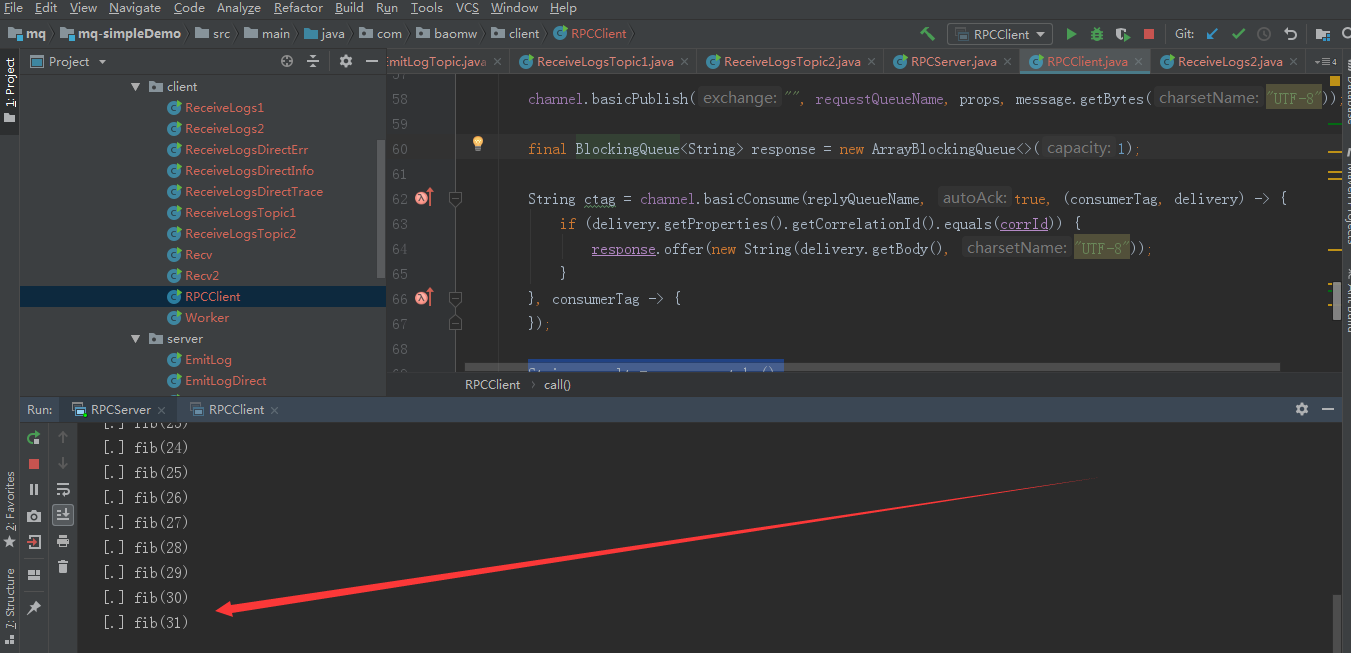Click the Build Project hammer icon

click(x=928, y=33)
